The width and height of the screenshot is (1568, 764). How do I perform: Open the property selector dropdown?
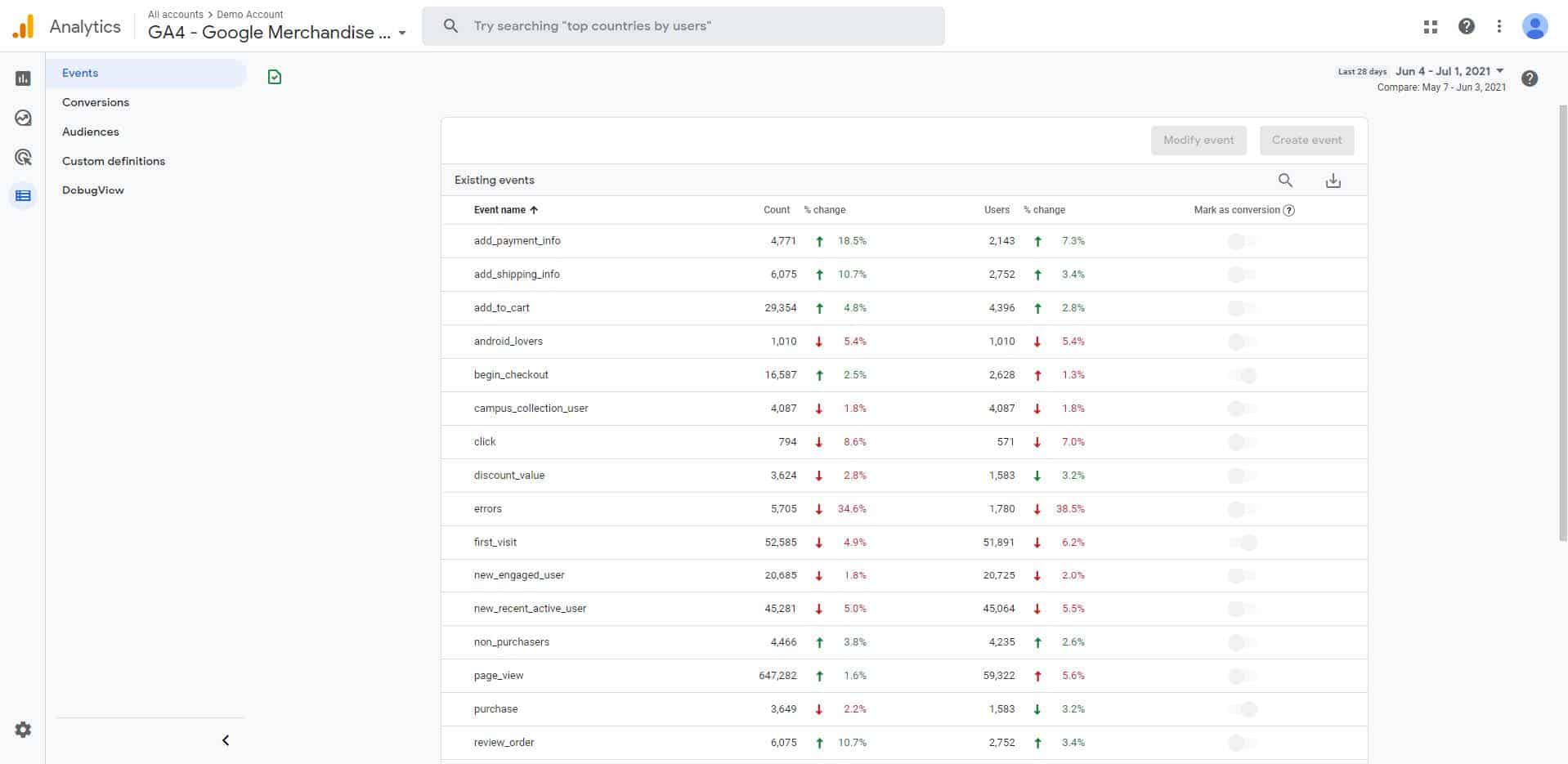tap(277, 33)
